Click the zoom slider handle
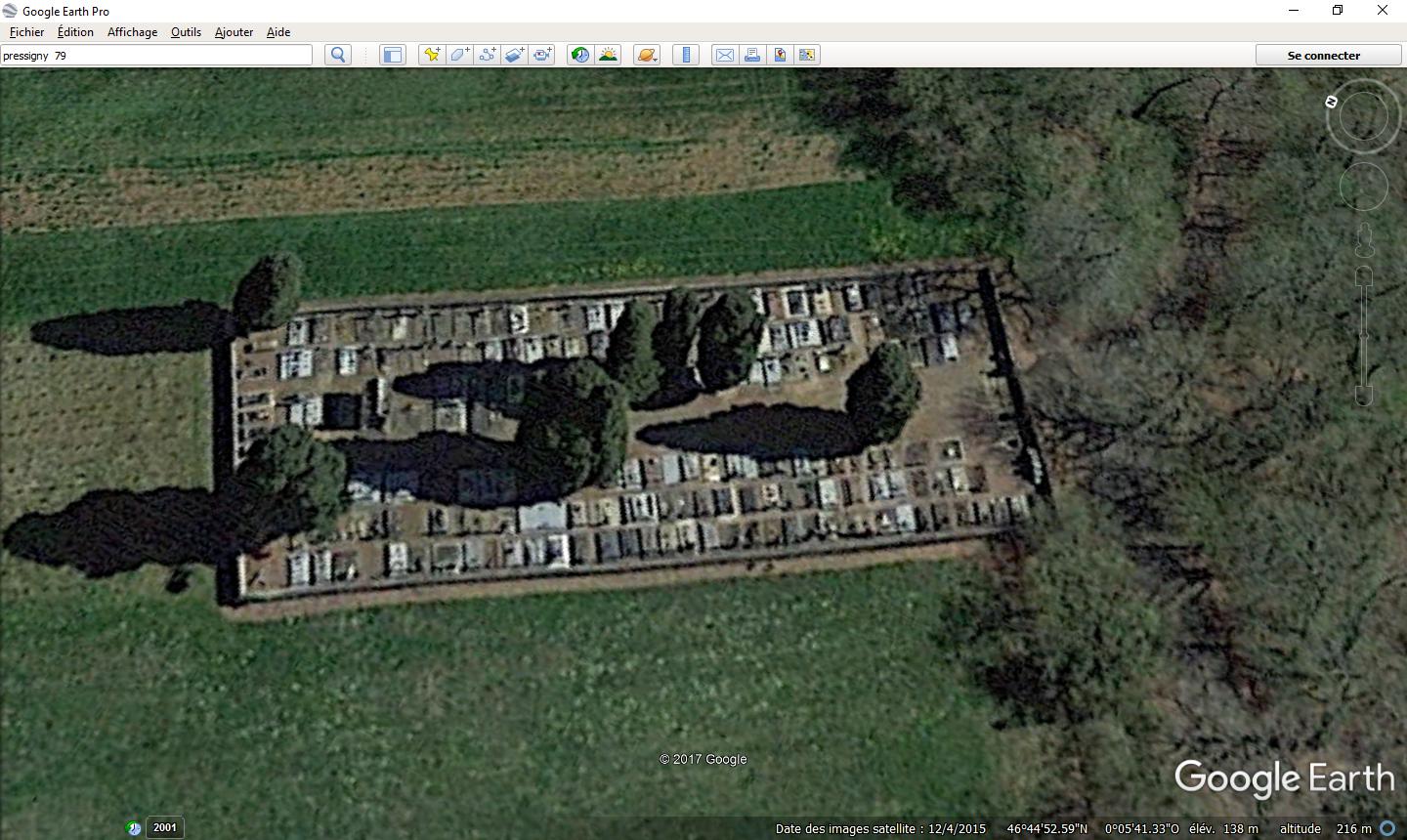Image resolution: width=1407 pixels, height=840 pixels. pos(1364,335)
